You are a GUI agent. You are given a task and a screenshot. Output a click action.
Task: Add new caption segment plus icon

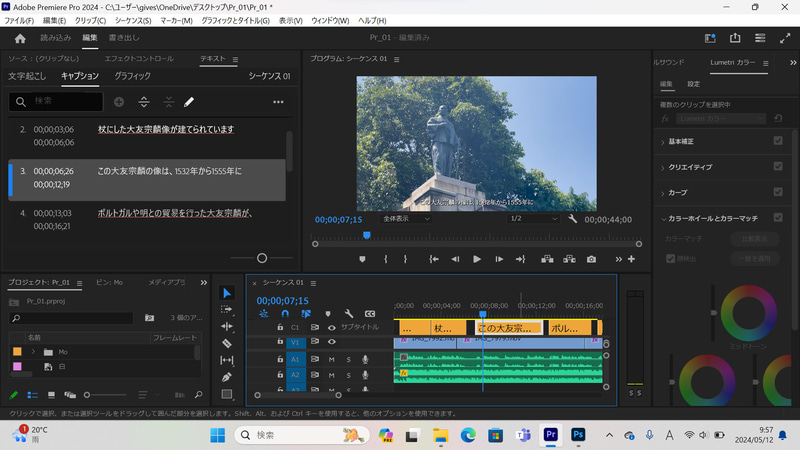[x=119, y=102]
